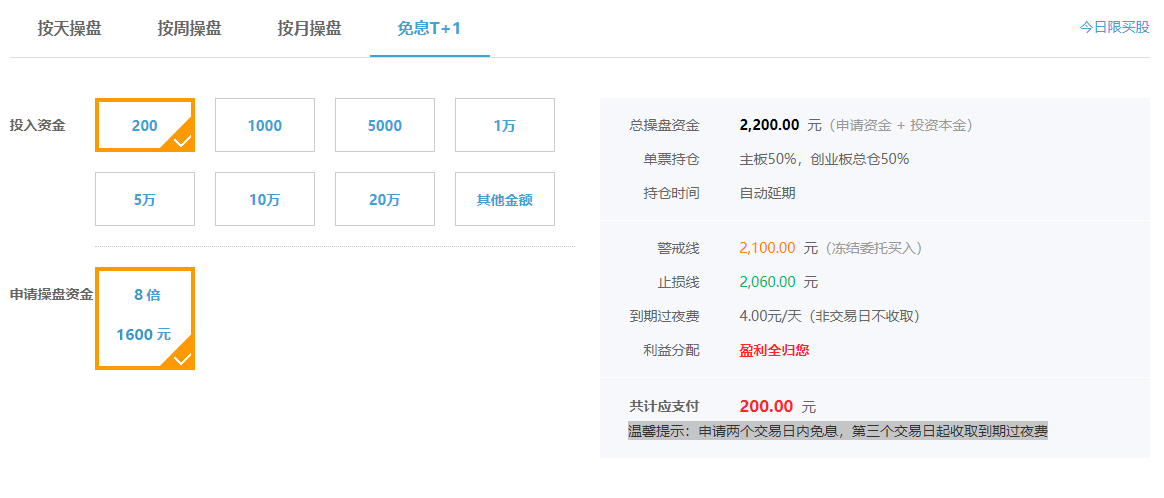Click the 到期过夜费 label
Screen dimensions: 1164x498
(x=664, y=316)
